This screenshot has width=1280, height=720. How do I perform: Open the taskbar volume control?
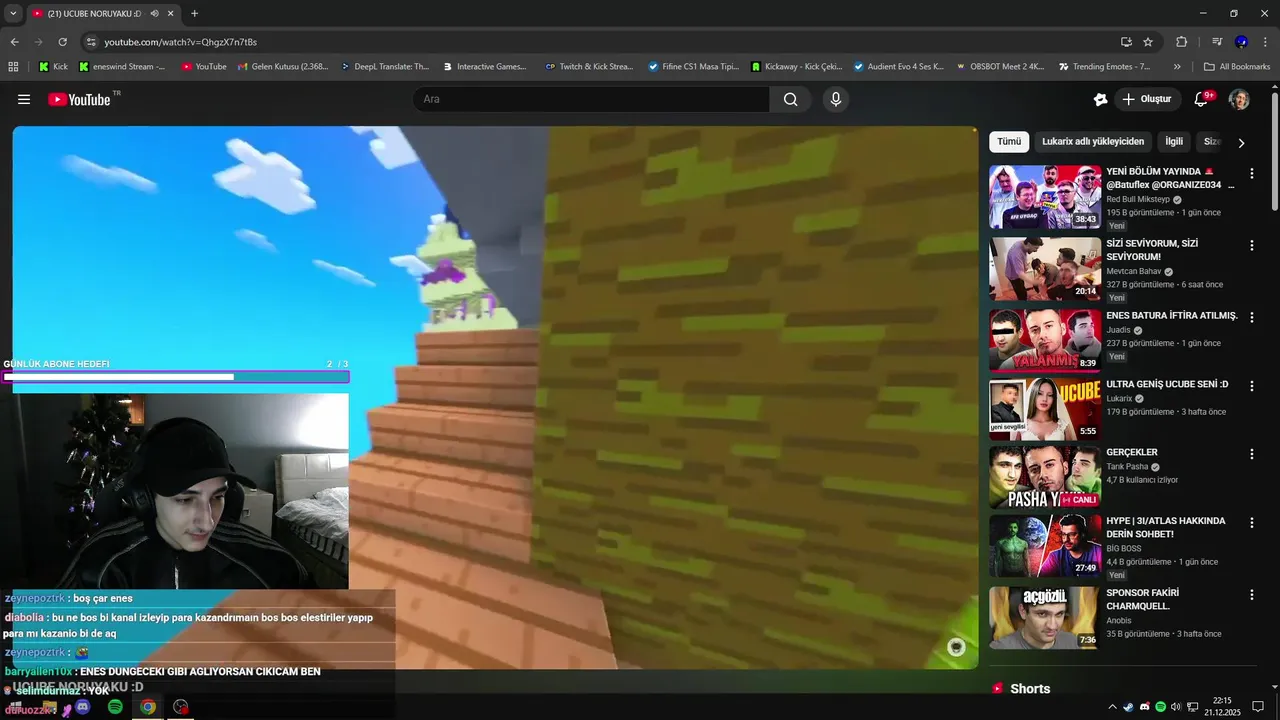click(x=1175, y=707)
